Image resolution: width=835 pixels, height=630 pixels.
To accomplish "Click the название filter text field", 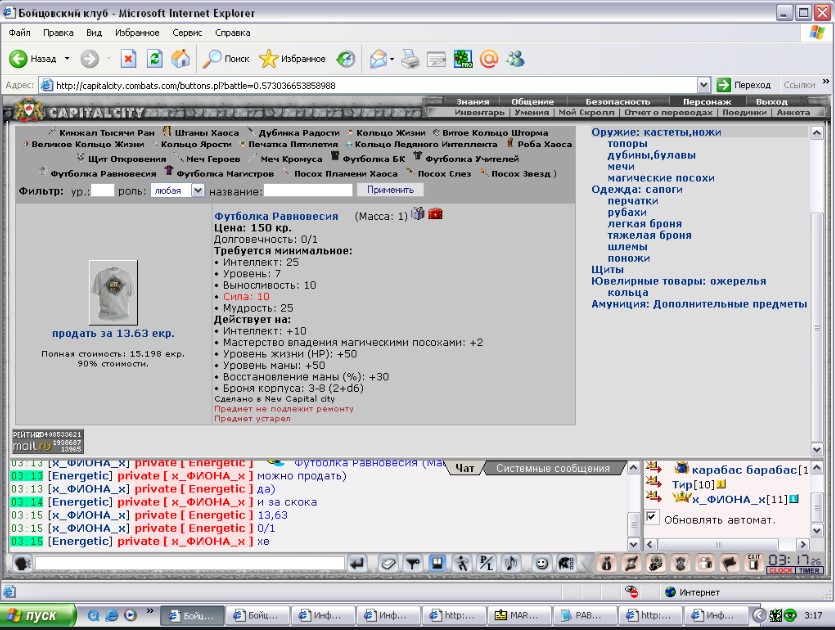I will tap(307, 190).
